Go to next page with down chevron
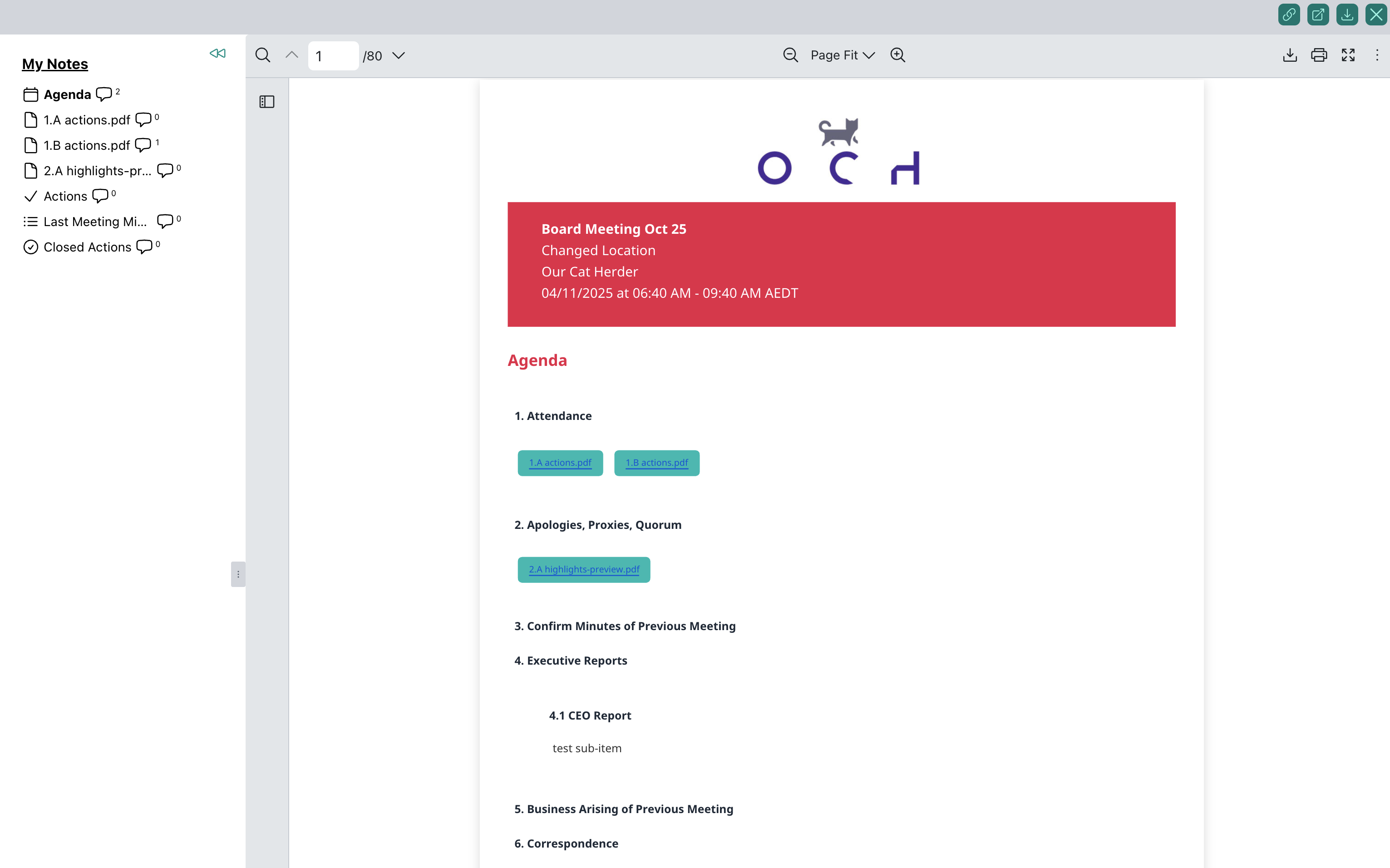This screenshot has height=868, width=1390. click(x=398, y=55)
